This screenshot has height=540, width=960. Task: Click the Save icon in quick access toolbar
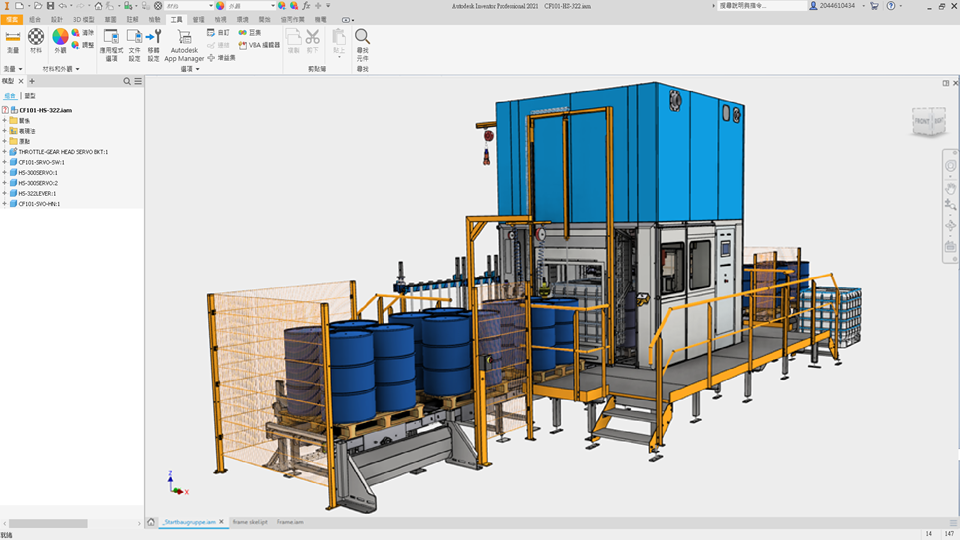tap(48, 6)
